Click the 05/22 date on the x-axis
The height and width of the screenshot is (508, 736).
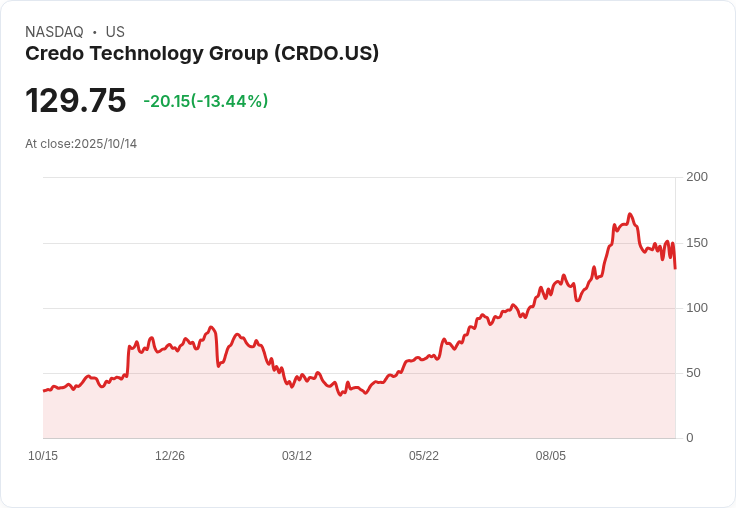click(x=424, y=456)
